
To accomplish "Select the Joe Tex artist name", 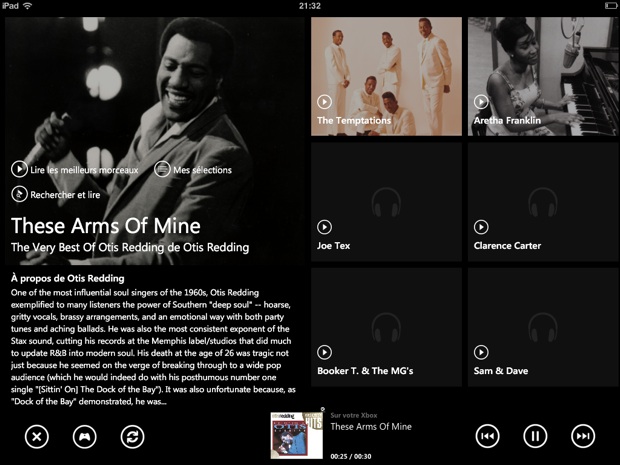I will pos(333,246).
